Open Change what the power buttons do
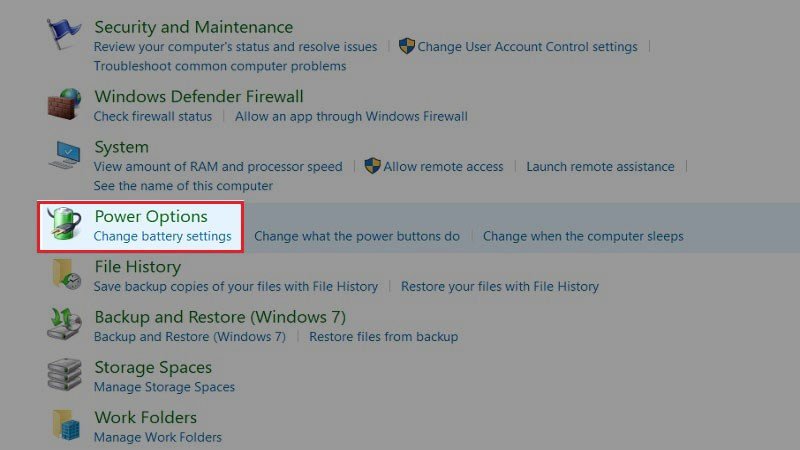The height and width of the screenshot is (450, 800). [x=357, y=237]
